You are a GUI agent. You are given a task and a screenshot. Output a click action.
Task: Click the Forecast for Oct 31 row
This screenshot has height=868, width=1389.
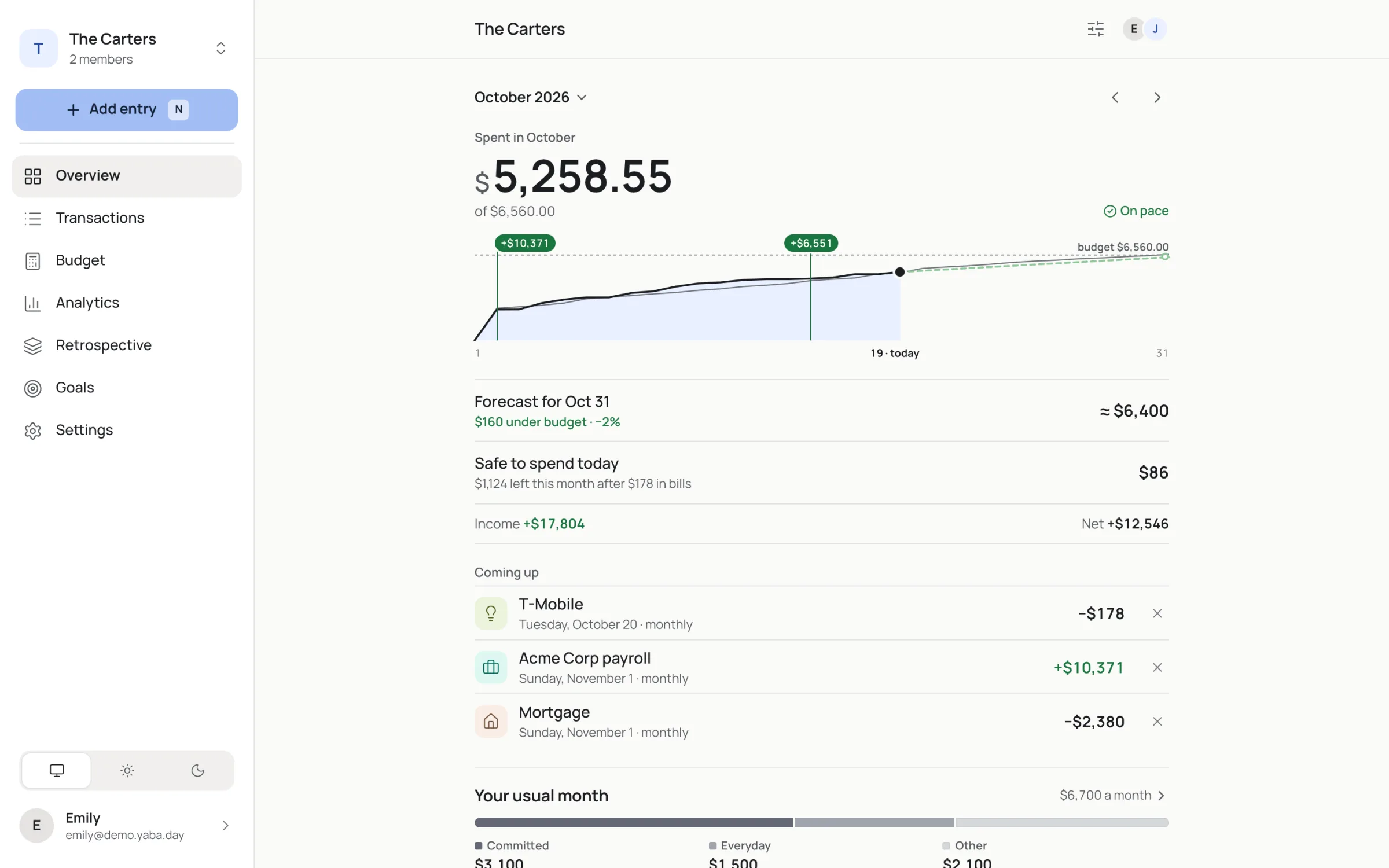click(822, 411)
